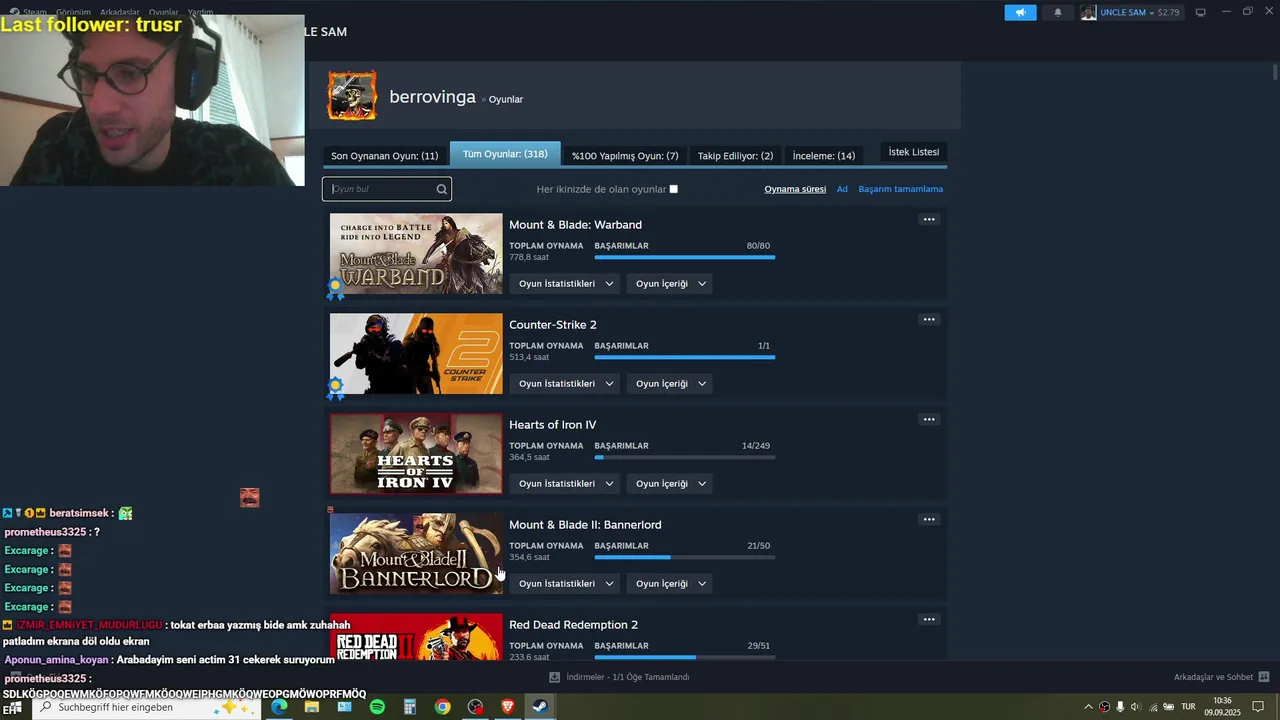Open Calculator from taskbar
1280x720 pixels.
[410, 707]
